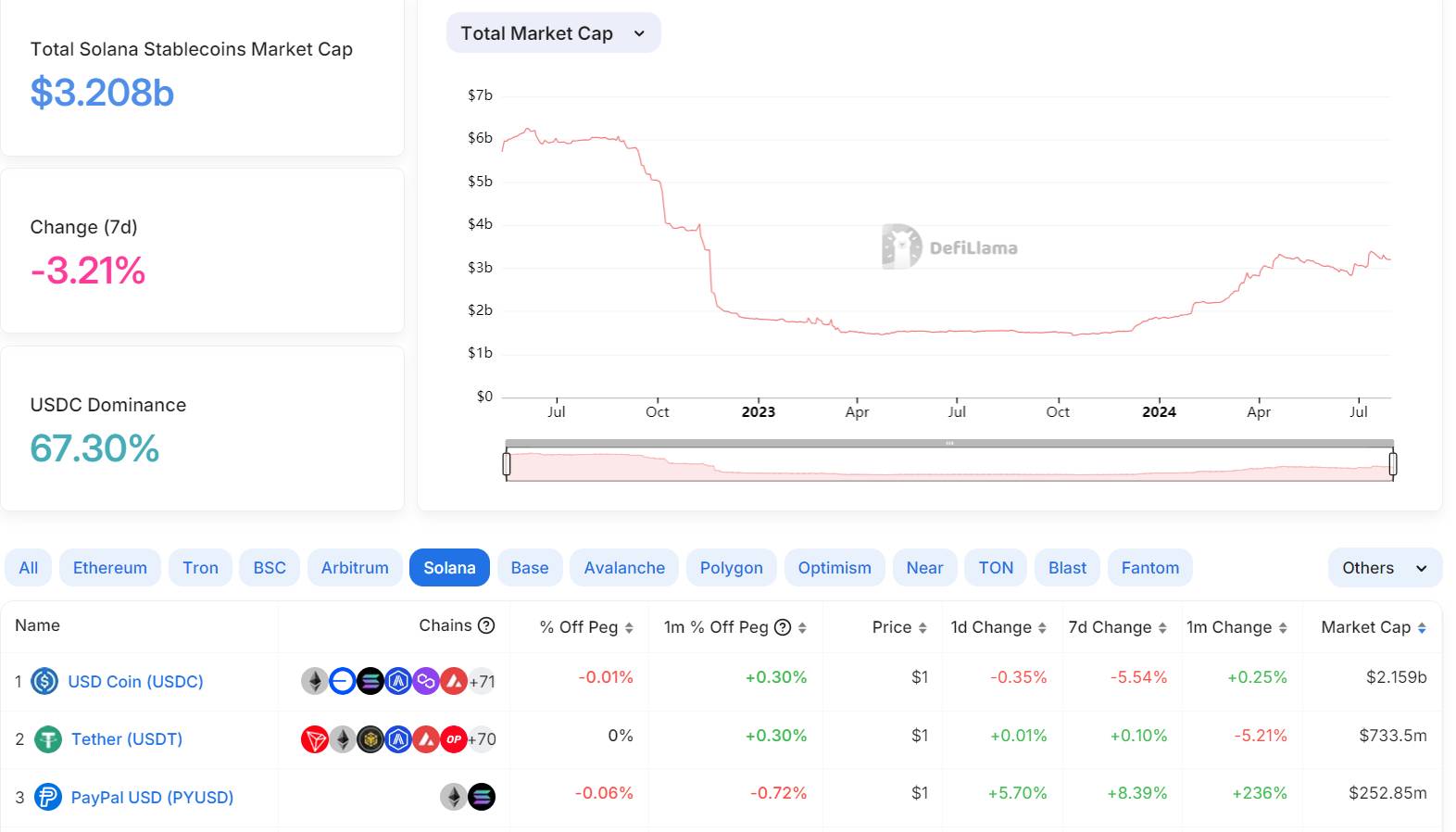Screen dimensions: 1456x832
Task: Click the $2.159b market cap value
Action: (x=1397, y=677)
